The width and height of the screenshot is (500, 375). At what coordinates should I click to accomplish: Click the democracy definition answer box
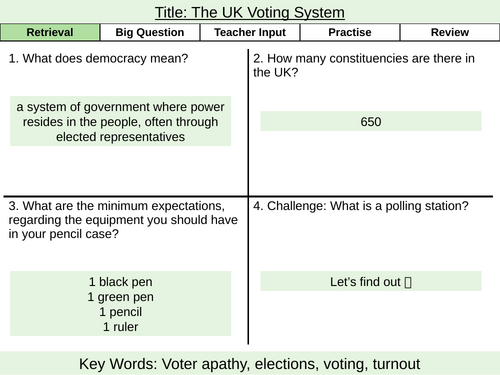tap(120, 121)
